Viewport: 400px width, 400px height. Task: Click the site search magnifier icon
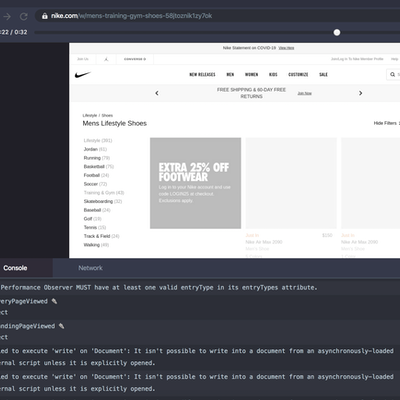pos(393,74)
